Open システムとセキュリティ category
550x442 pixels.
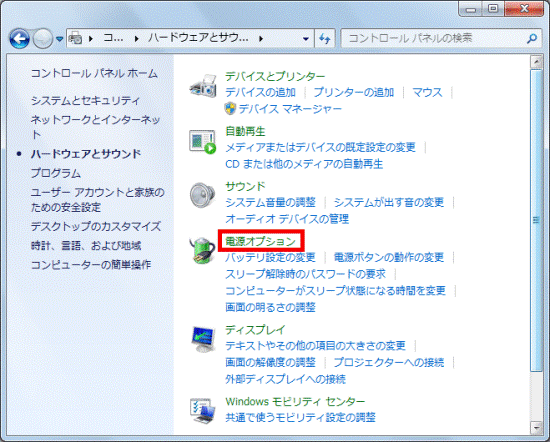[x=85, y=101]
